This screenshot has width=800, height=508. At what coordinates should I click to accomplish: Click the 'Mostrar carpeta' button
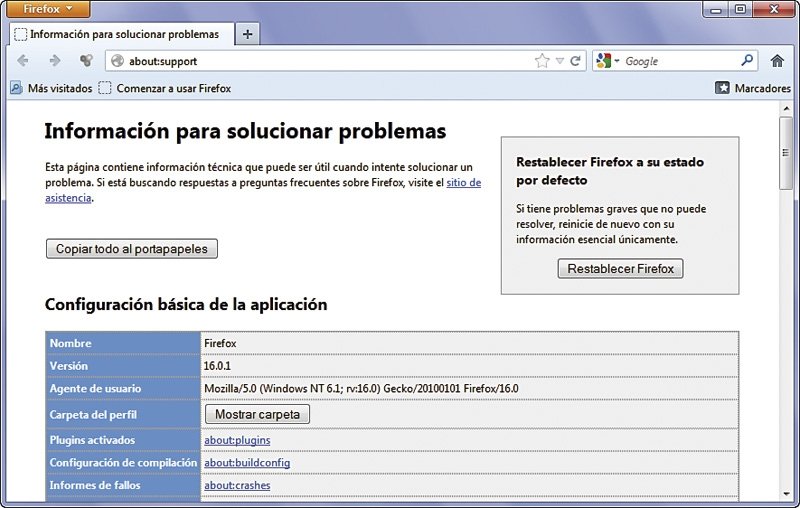point(257,414)
